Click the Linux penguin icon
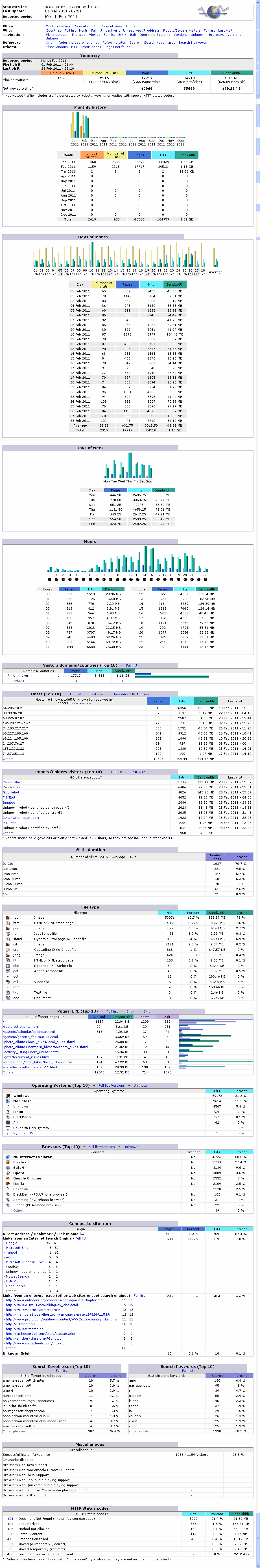This screenshot has width=260, height=1568. [x=7, y=1112]
